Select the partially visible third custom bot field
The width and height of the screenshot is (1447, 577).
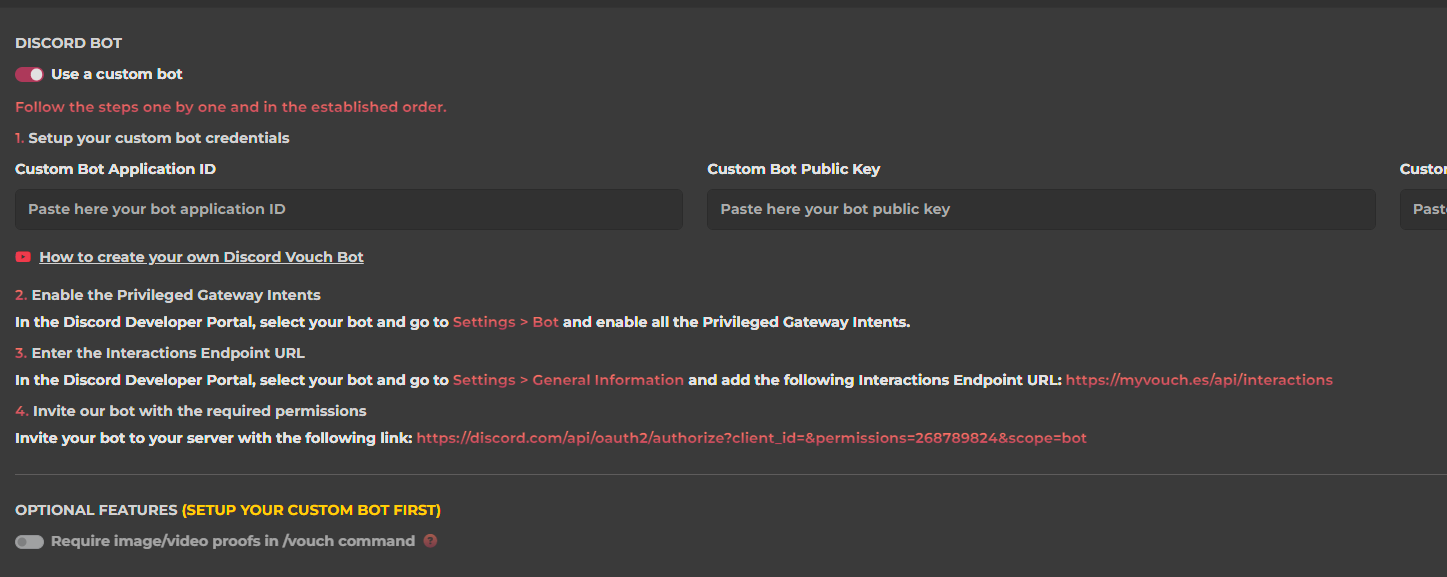point(1424,209)
